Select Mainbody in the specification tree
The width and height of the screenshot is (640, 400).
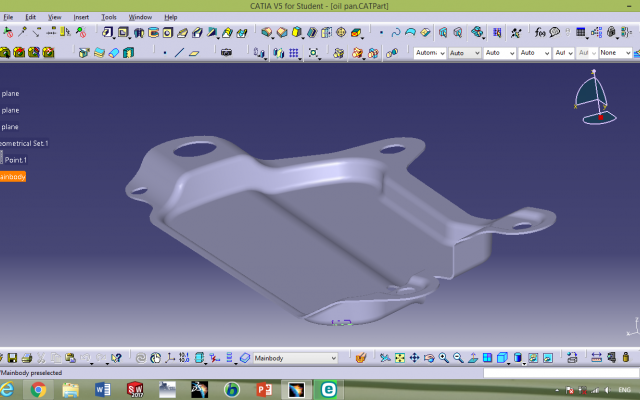tap(13, 176)
